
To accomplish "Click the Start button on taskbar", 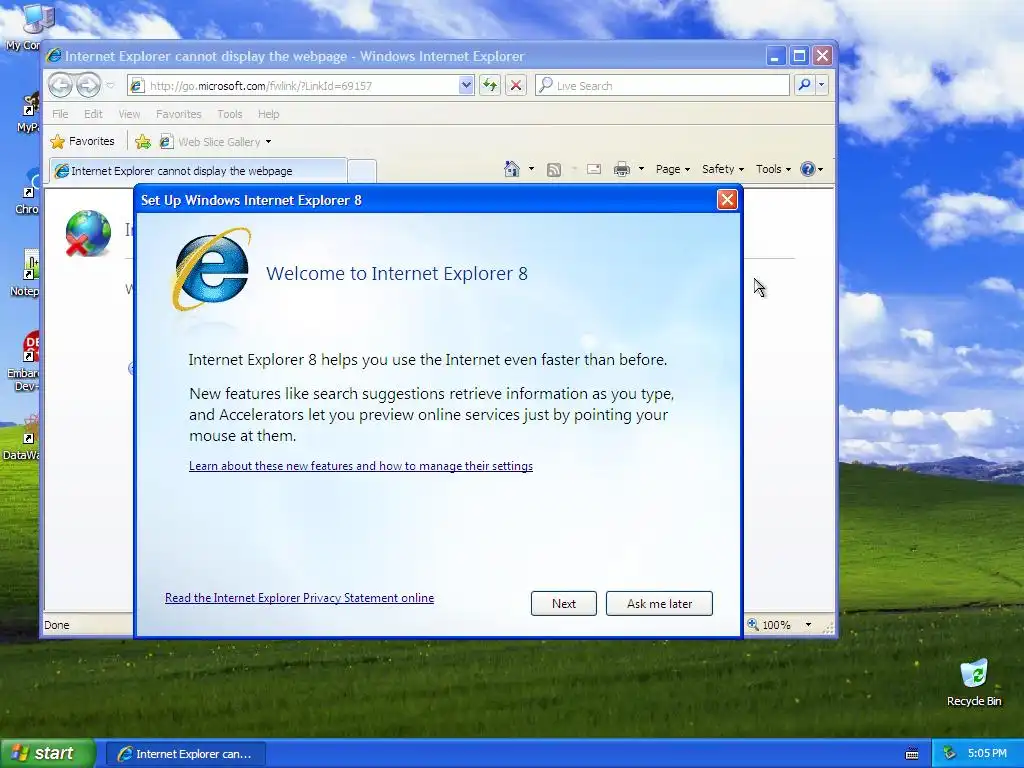I will tap(47, 753).
